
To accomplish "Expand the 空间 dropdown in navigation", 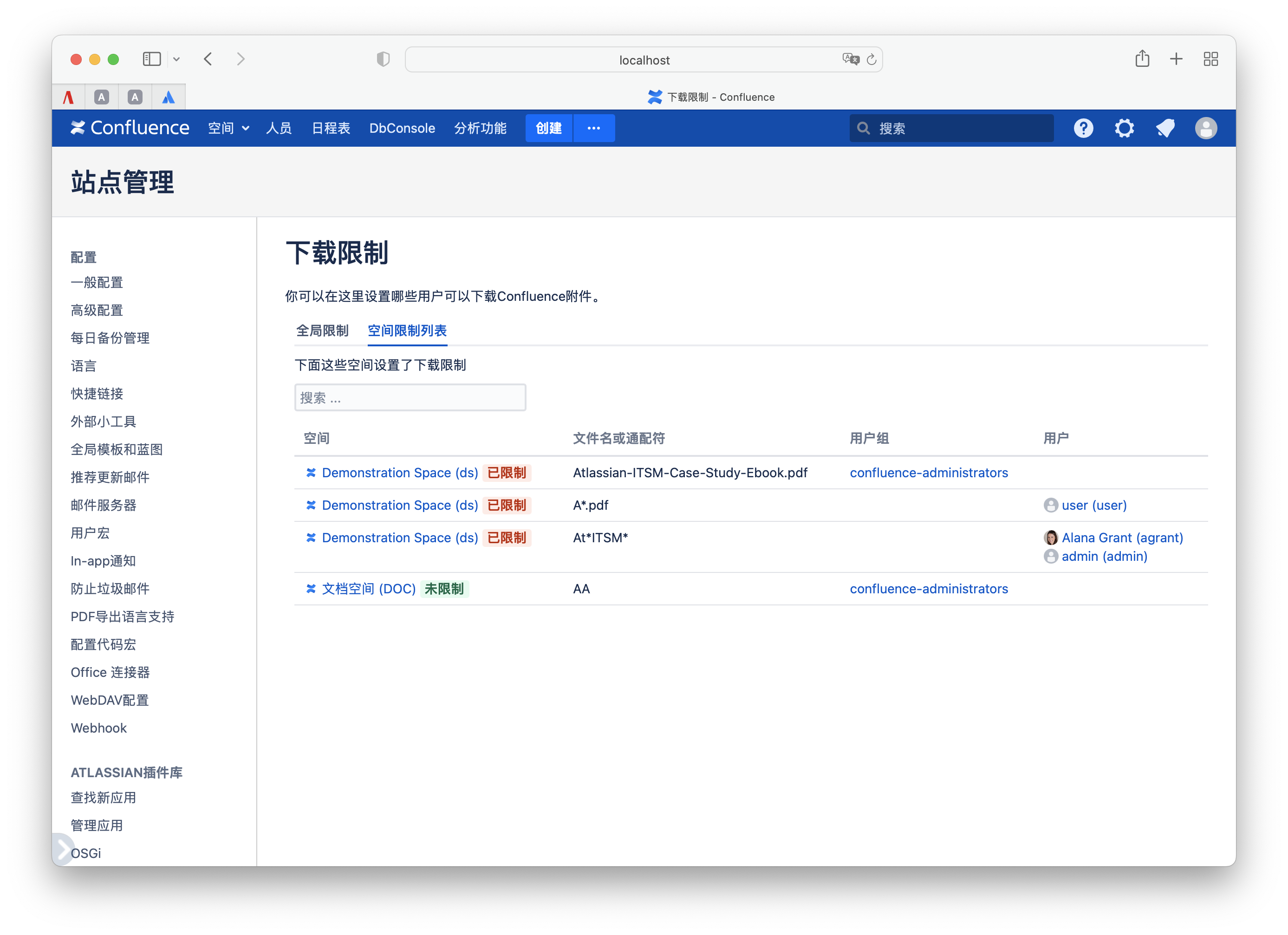I will pyautogui.click(x=228, y=128).
